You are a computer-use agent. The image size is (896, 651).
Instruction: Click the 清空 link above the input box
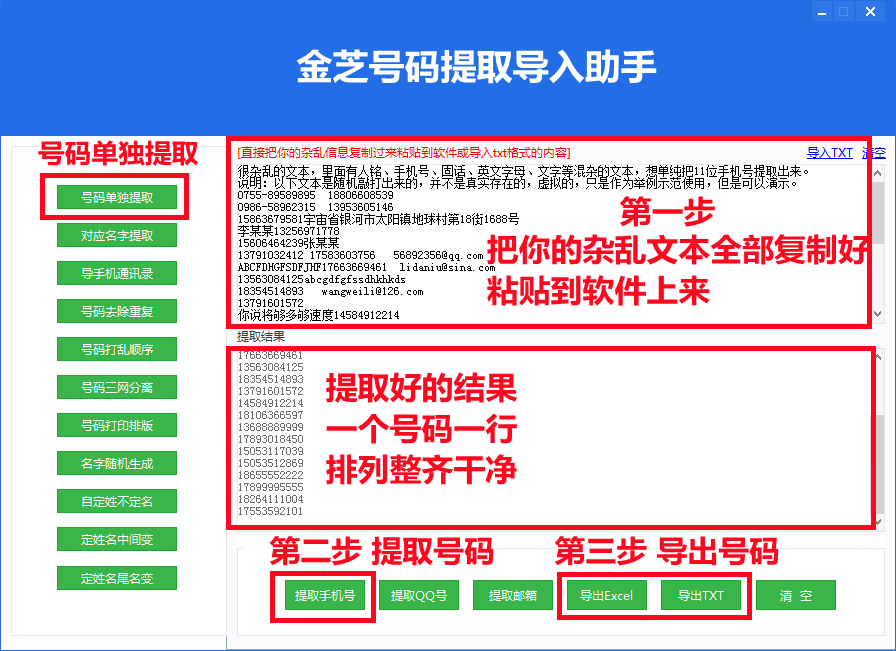tap(874, 153)
